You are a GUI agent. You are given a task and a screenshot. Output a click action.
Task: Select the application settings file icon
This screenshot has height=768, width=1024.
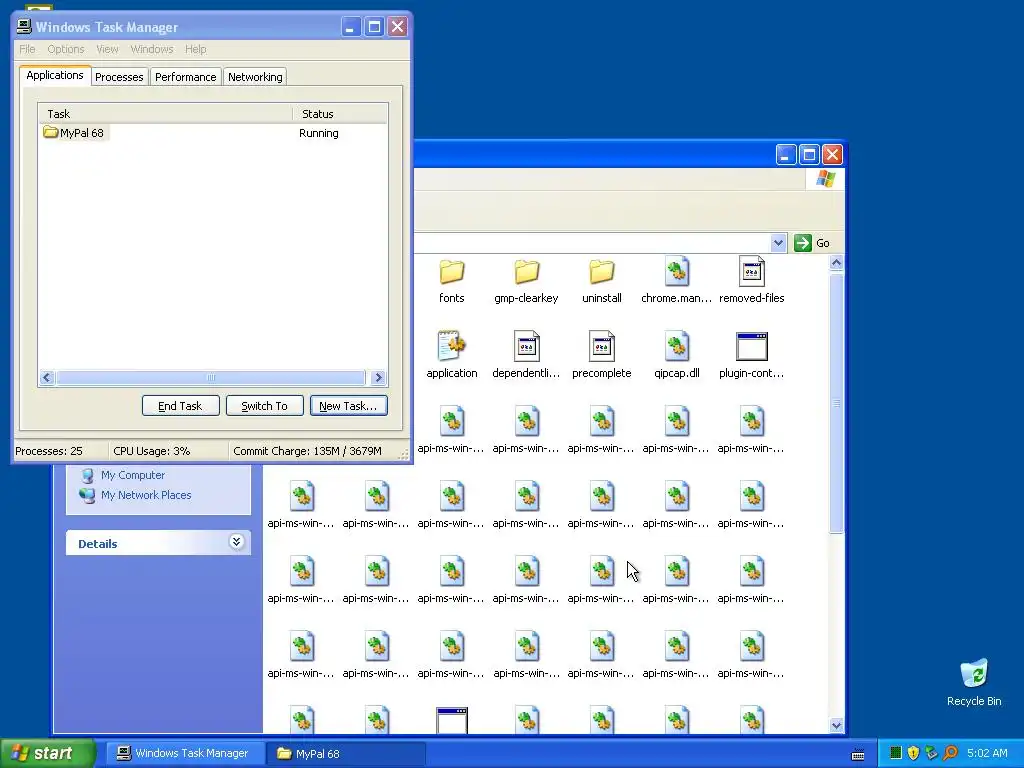[x=451, y=346]
